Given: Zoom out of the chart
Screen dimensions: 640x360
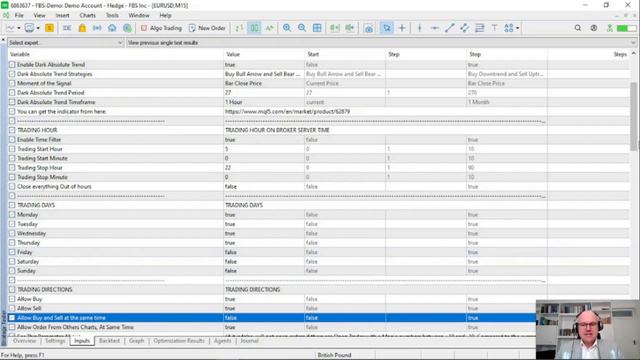Looking at the screenshot, I should (302, 28).
